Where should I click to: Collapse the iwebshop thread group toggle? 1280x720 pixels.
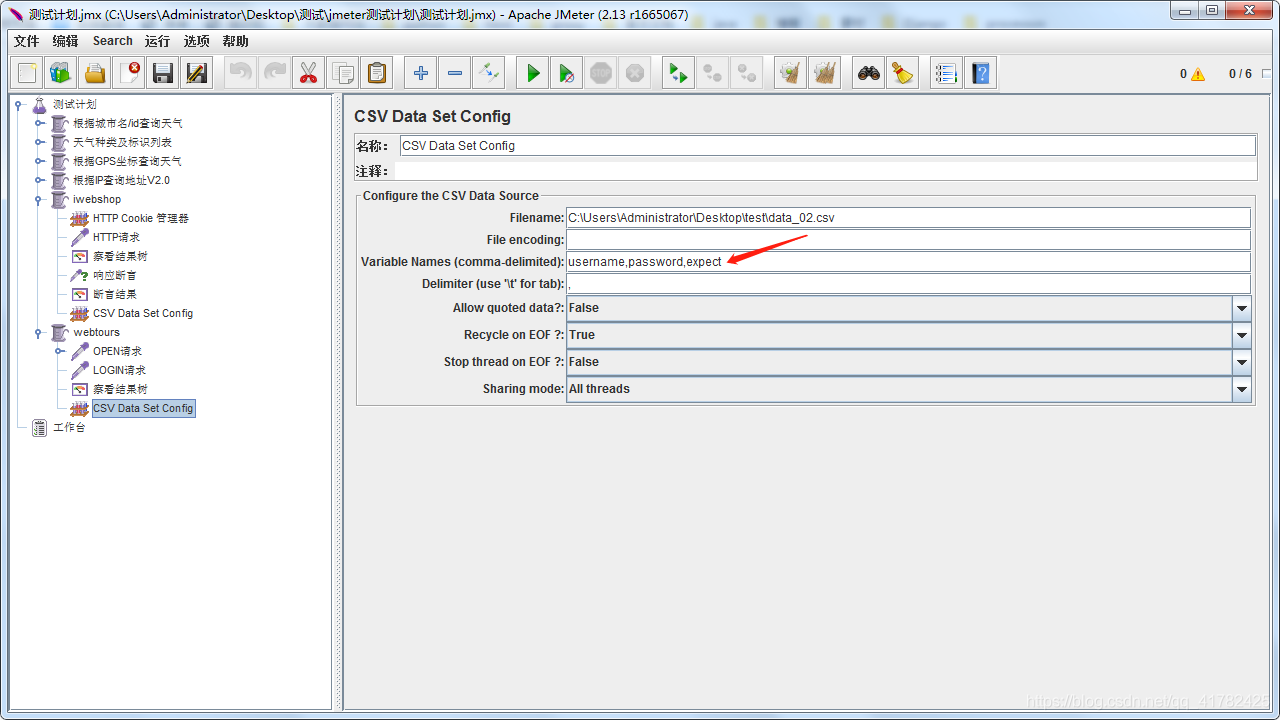point(39,199)
